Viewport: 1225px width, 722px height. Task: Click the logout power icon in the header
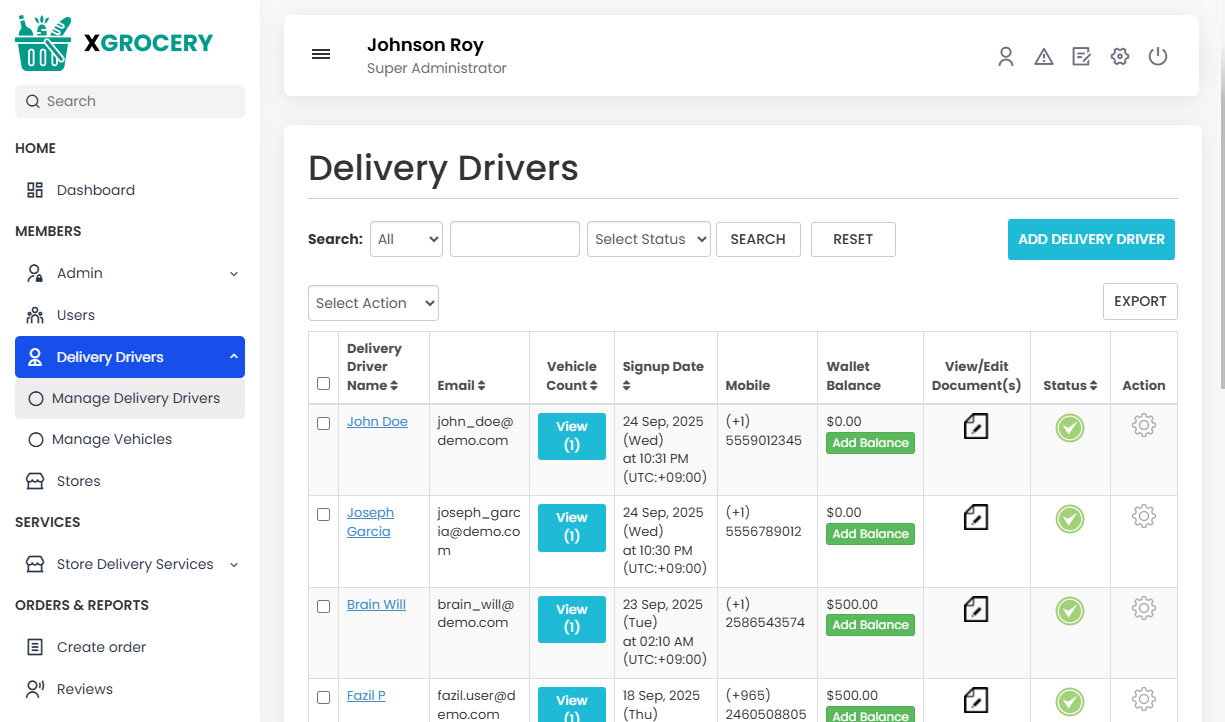click(x=1158, y=57)
